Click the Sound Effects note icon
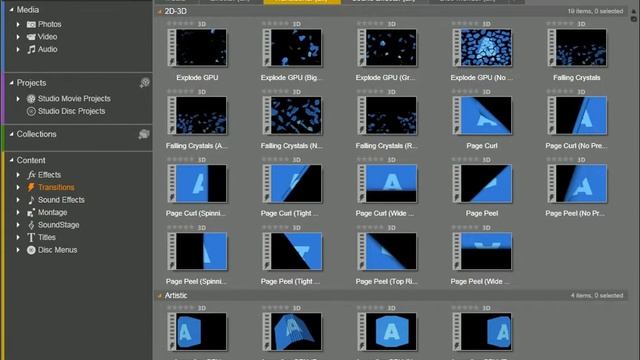Screen dimensions: 640x360 [x=31, y=200]
